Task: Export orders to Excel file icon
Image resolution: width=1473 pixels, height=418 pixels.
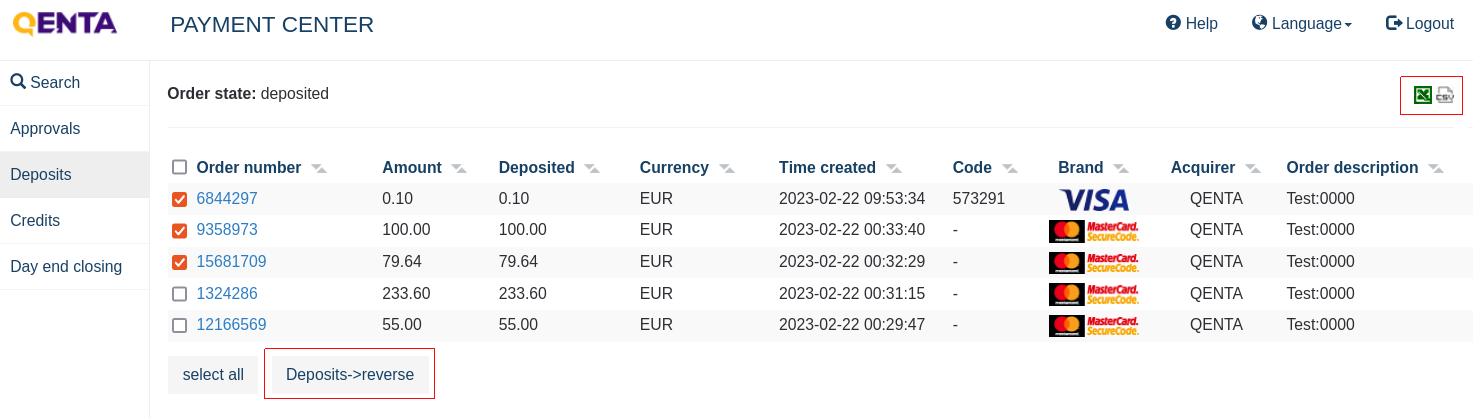Action: point(1422,95)
